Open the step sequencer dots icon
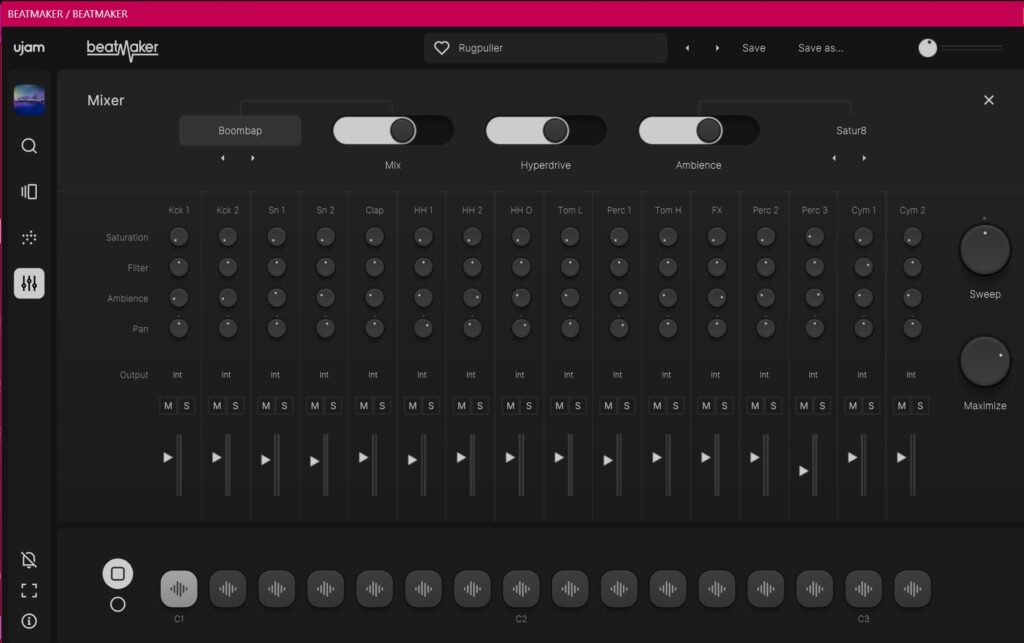 pos(29,238)
